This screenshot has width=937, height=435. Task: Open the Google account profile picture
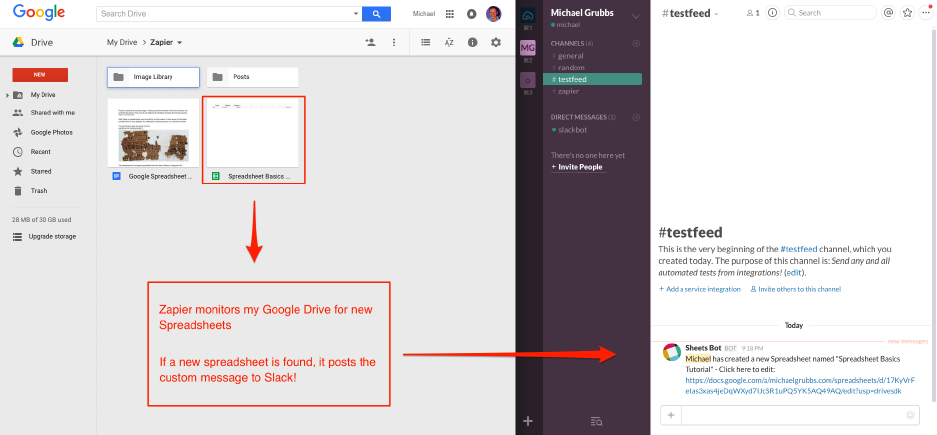click(x=494, y=13)
